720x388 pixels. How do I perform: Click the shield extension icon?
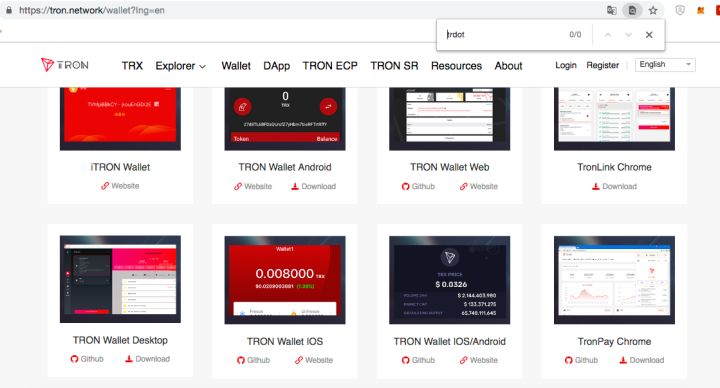680,10
